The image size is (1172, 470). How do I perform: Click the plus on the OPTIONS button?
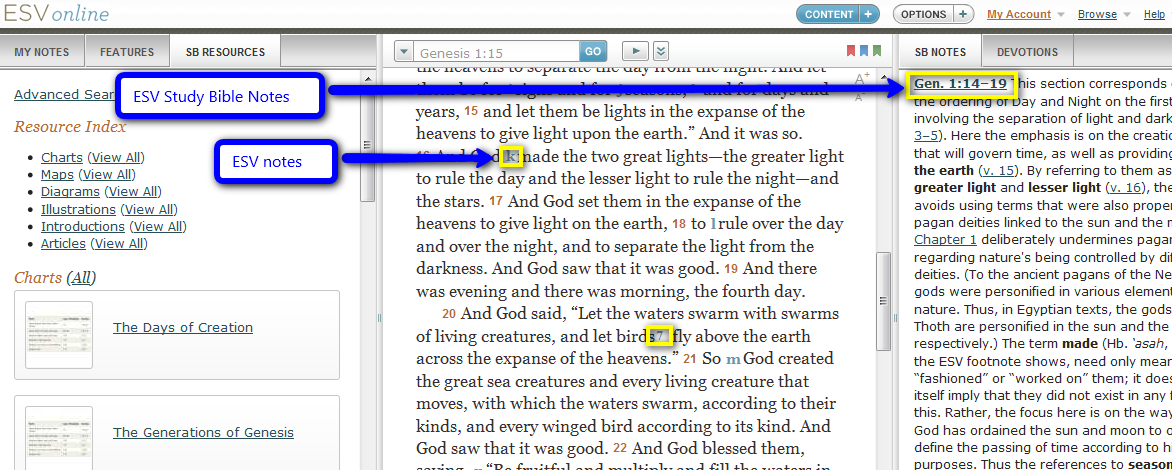point(963,14)
